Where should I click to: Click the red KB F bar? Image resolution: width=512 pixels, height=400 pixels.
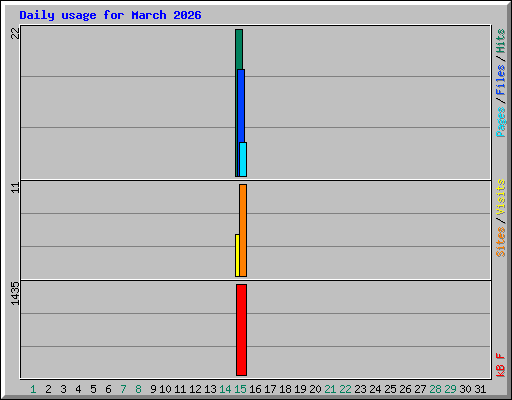(x=241, y=330)
